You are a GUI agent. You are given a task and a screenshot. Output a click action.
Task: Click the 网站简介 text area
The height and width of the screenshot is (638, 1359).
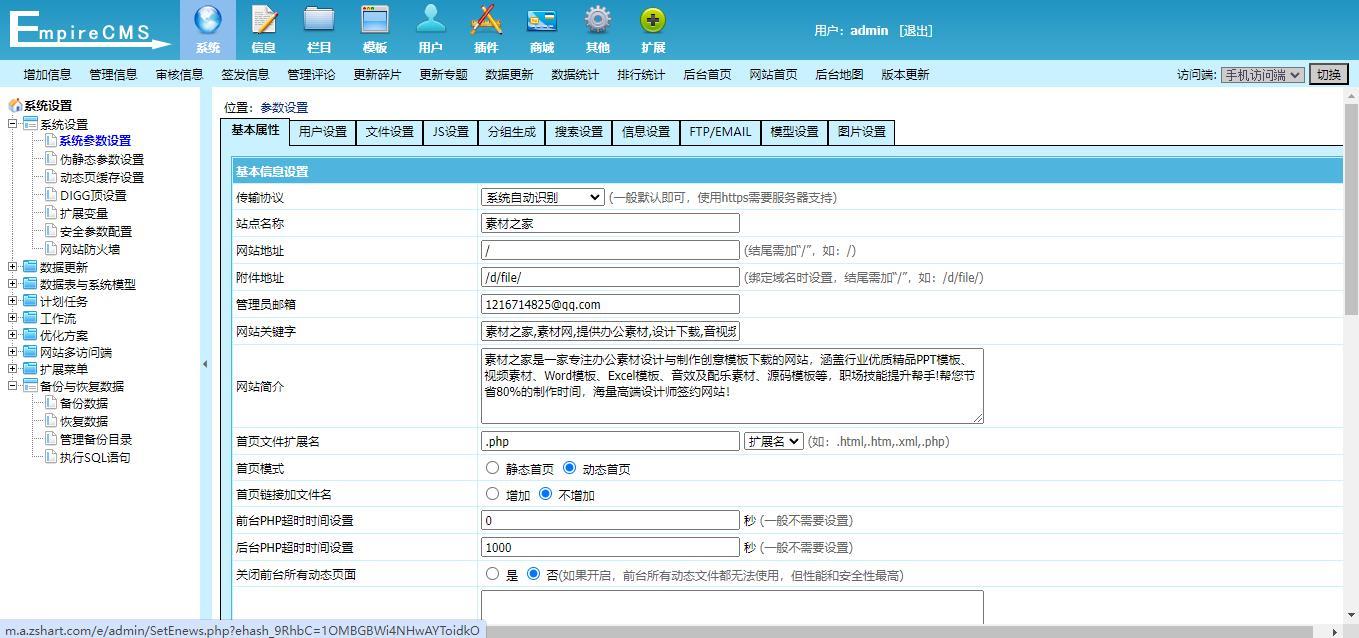tap(732, 385)
